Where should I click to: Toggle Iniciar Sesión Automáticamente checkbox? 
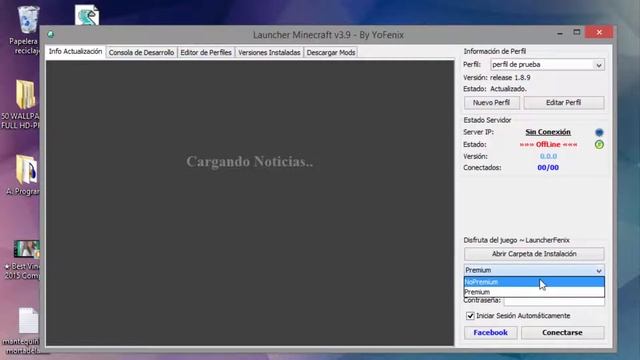pyautogui.click(x=470, y=316)
